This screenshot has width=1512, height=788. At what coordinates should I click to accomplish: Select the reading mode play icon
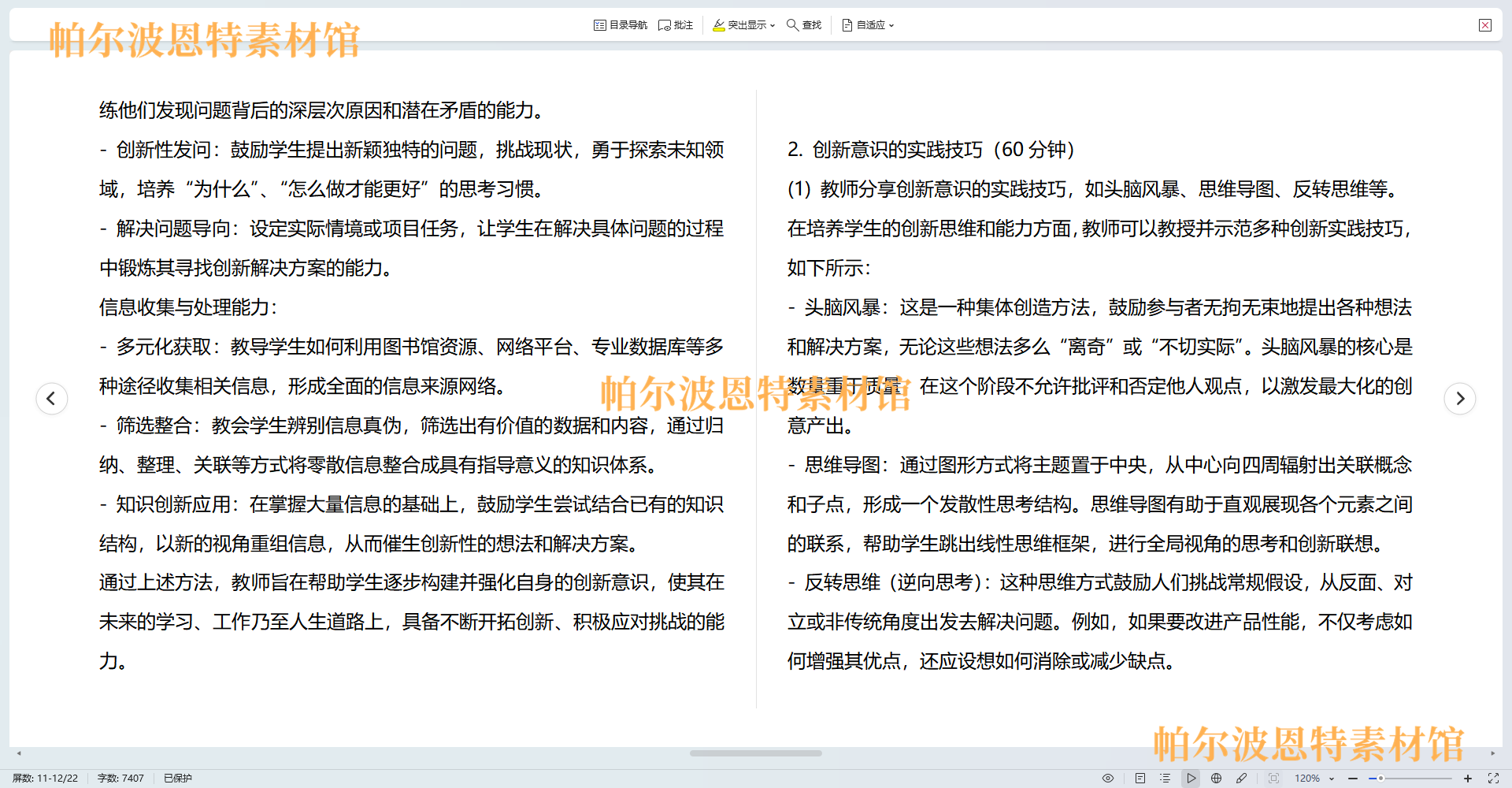[1191, 778]
